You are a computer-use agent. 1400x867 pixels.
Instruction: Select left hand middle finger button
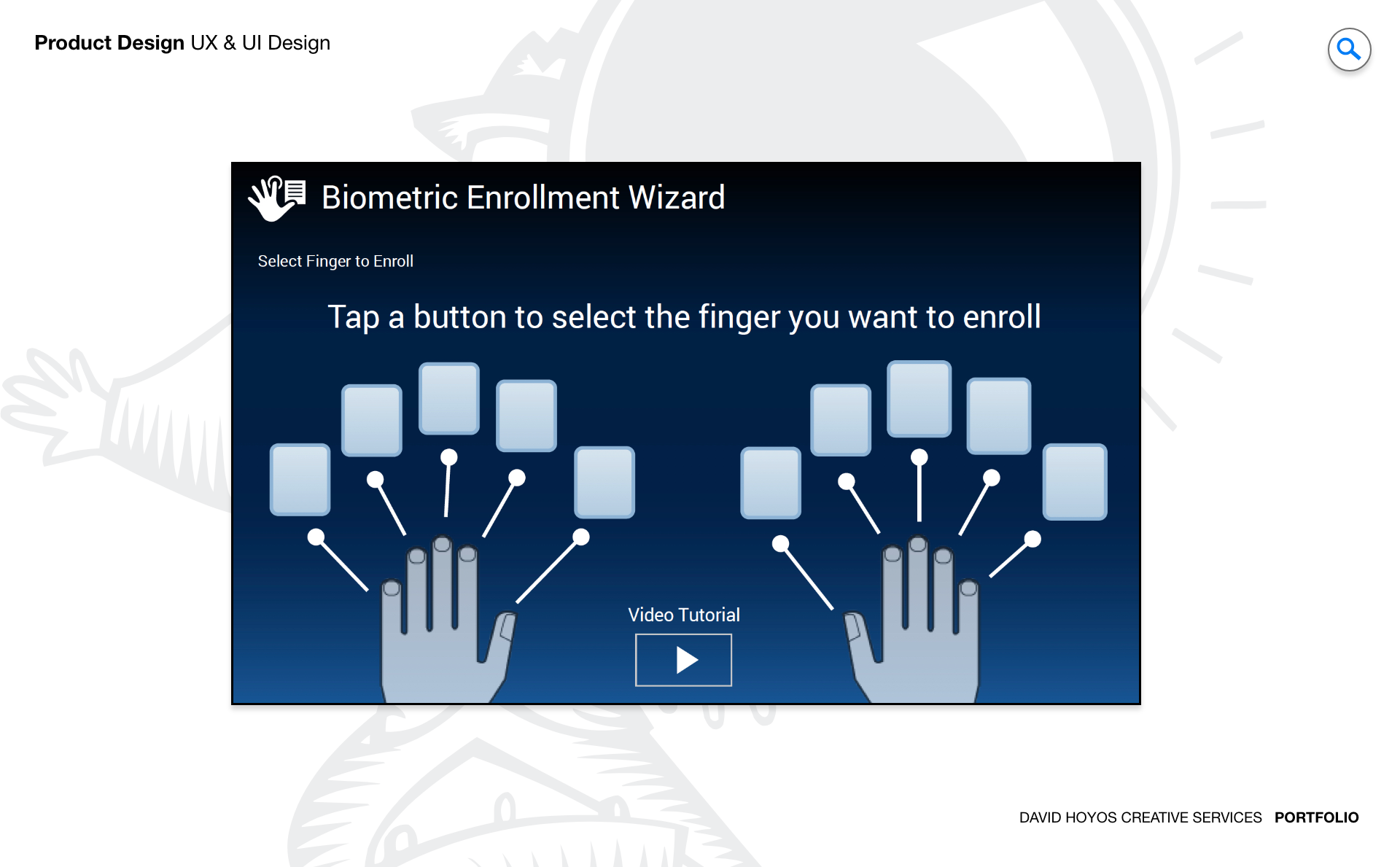(449, 398)
